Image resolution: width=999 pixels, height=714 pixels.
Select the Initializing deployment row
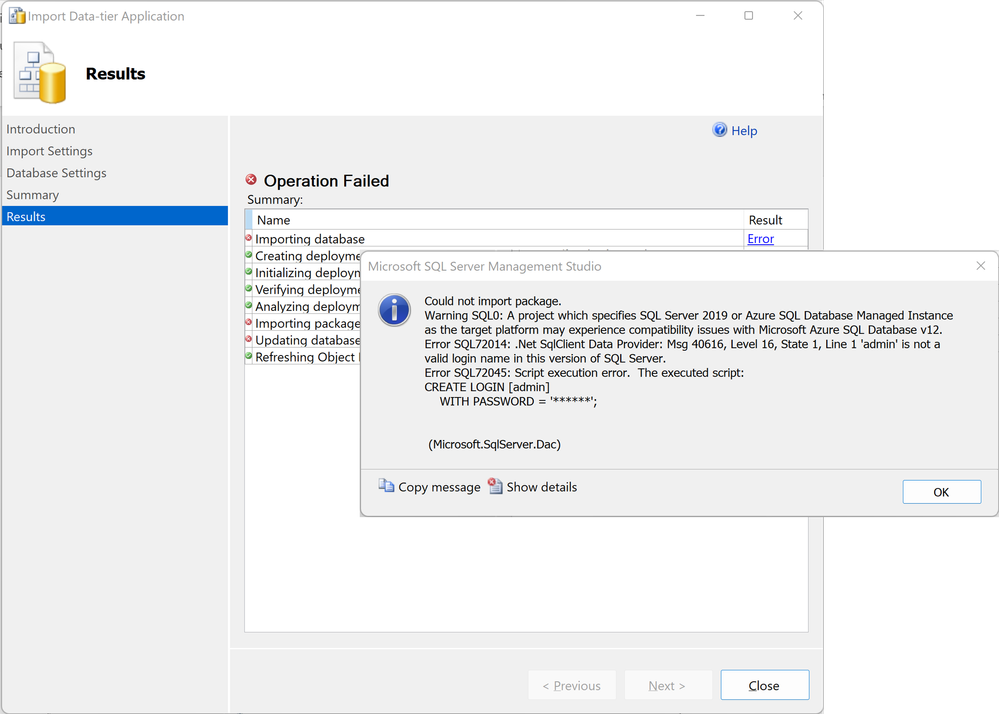pos(303,273)
